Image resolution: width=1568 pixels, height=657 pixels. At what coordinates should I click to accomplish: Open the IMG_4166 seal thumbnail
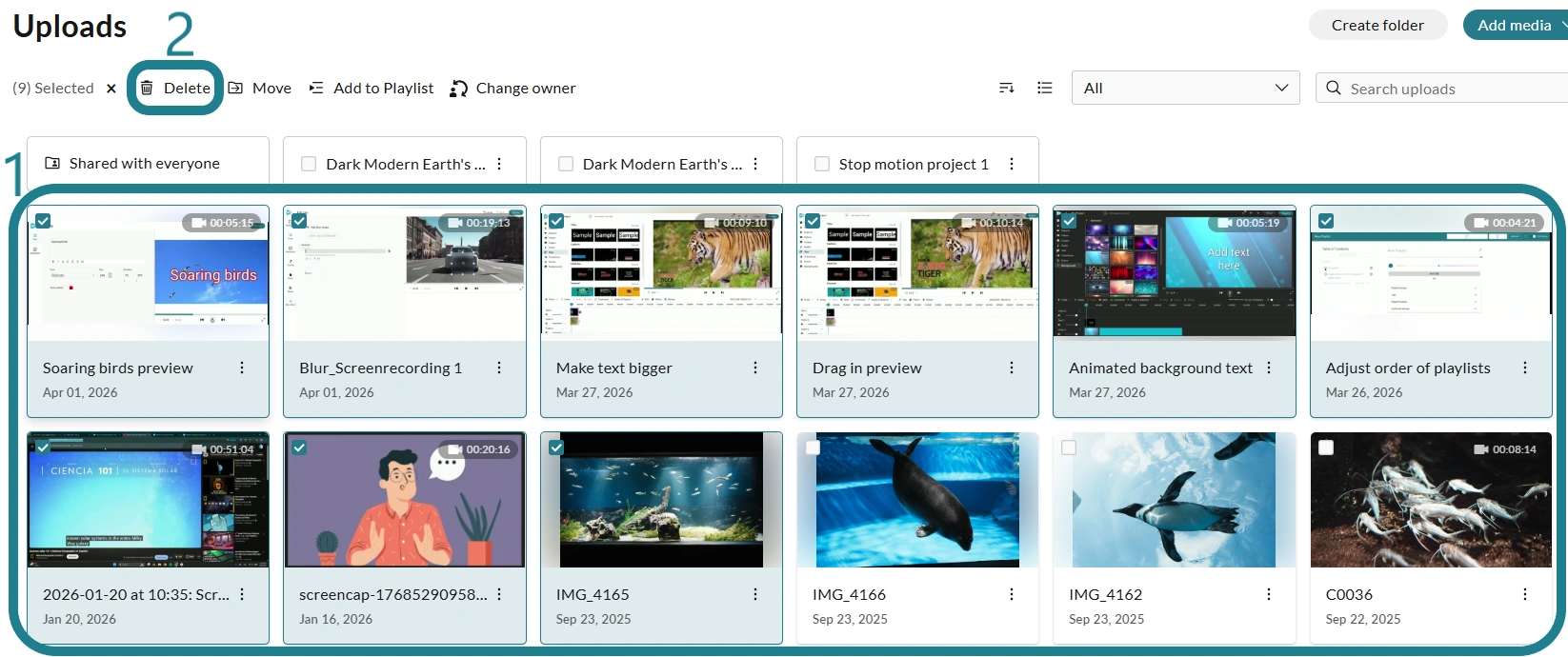coord(917,501)
